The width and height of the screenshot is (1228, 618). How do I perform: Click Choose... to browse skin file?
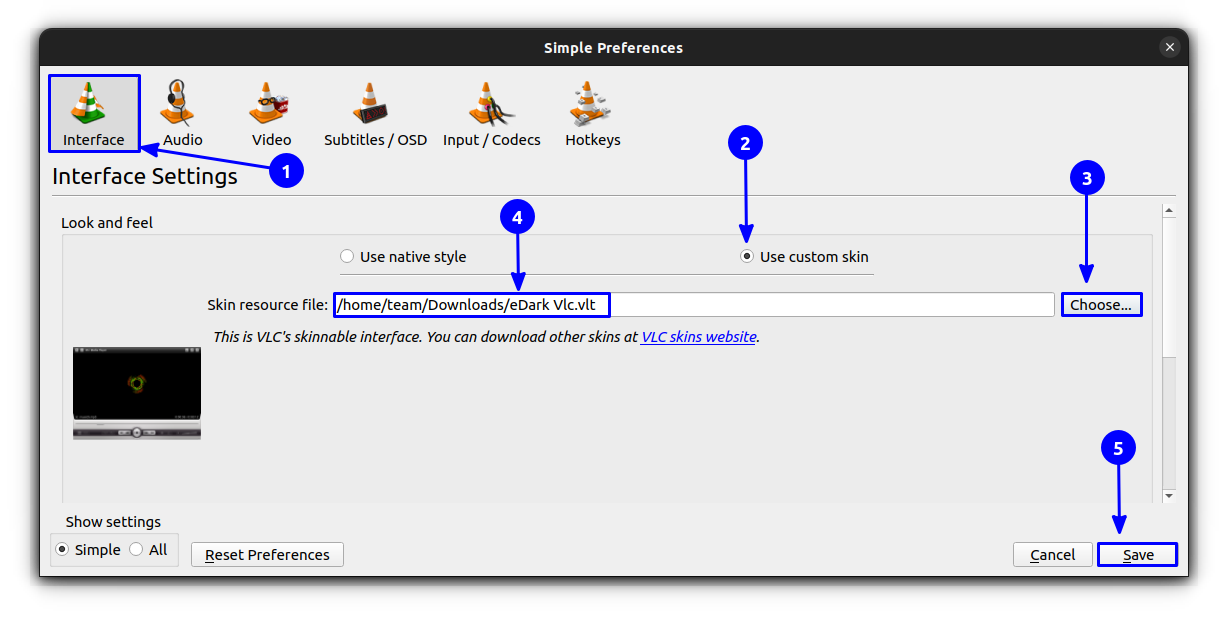(1101, 305)
